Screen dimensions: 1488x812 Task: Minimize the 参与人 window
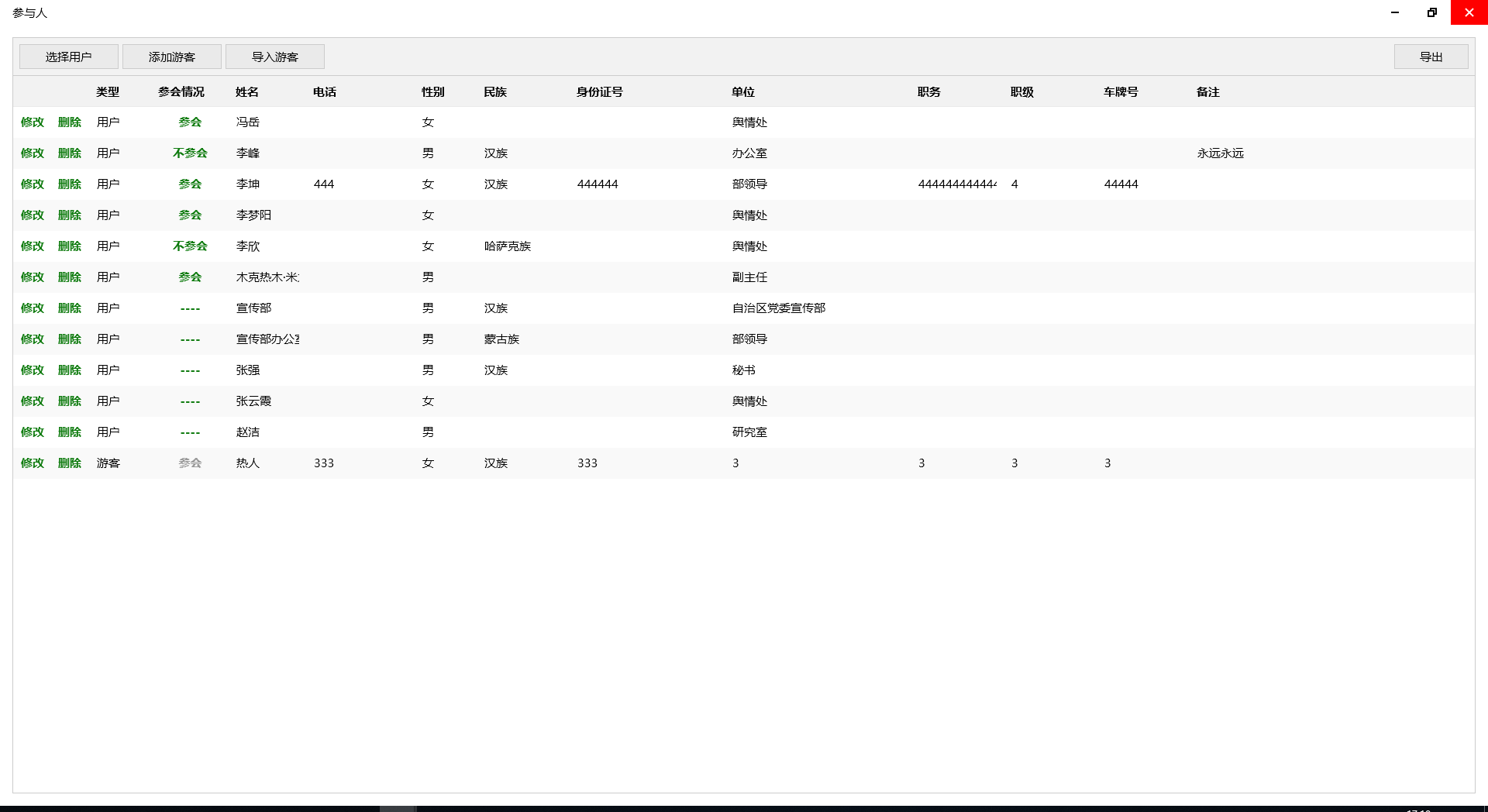pos(1395,12)
